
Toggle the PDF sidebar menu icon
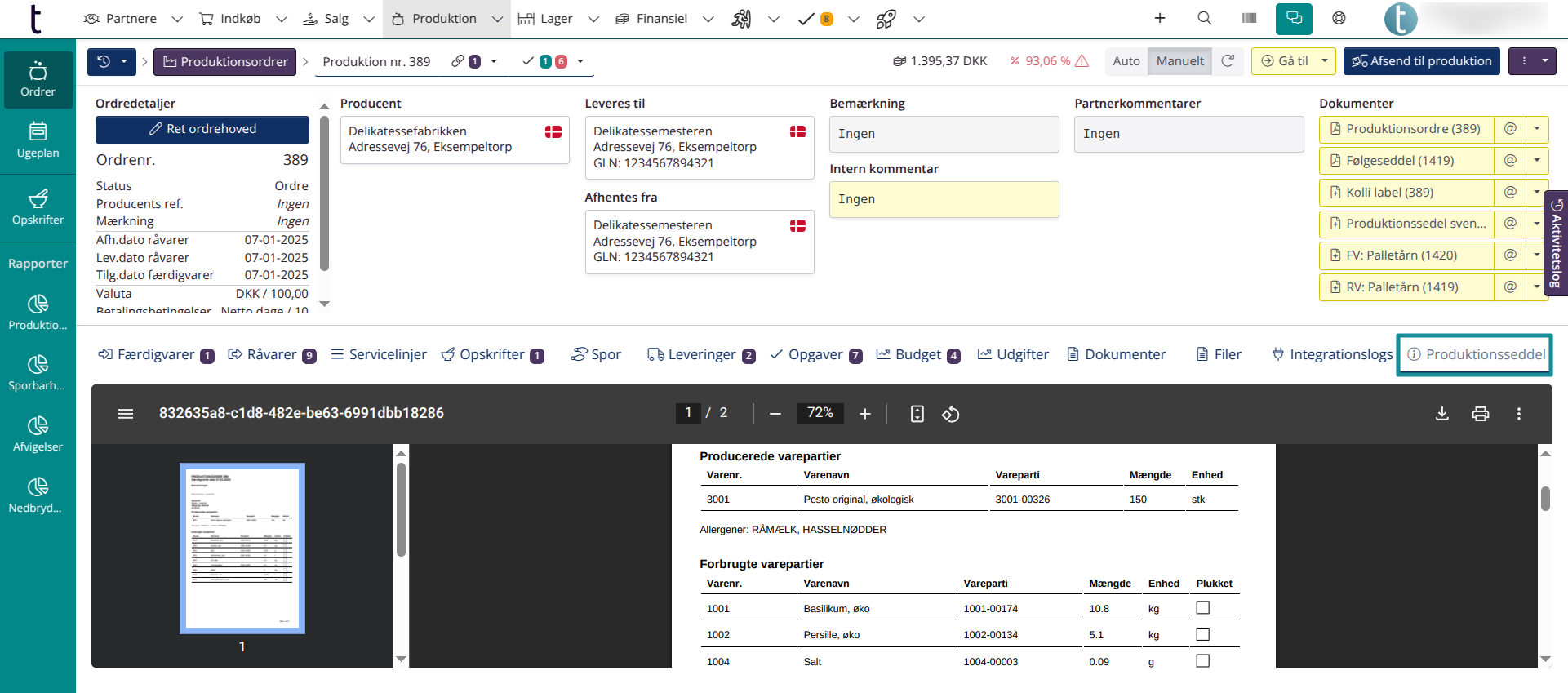pos(126,414)
